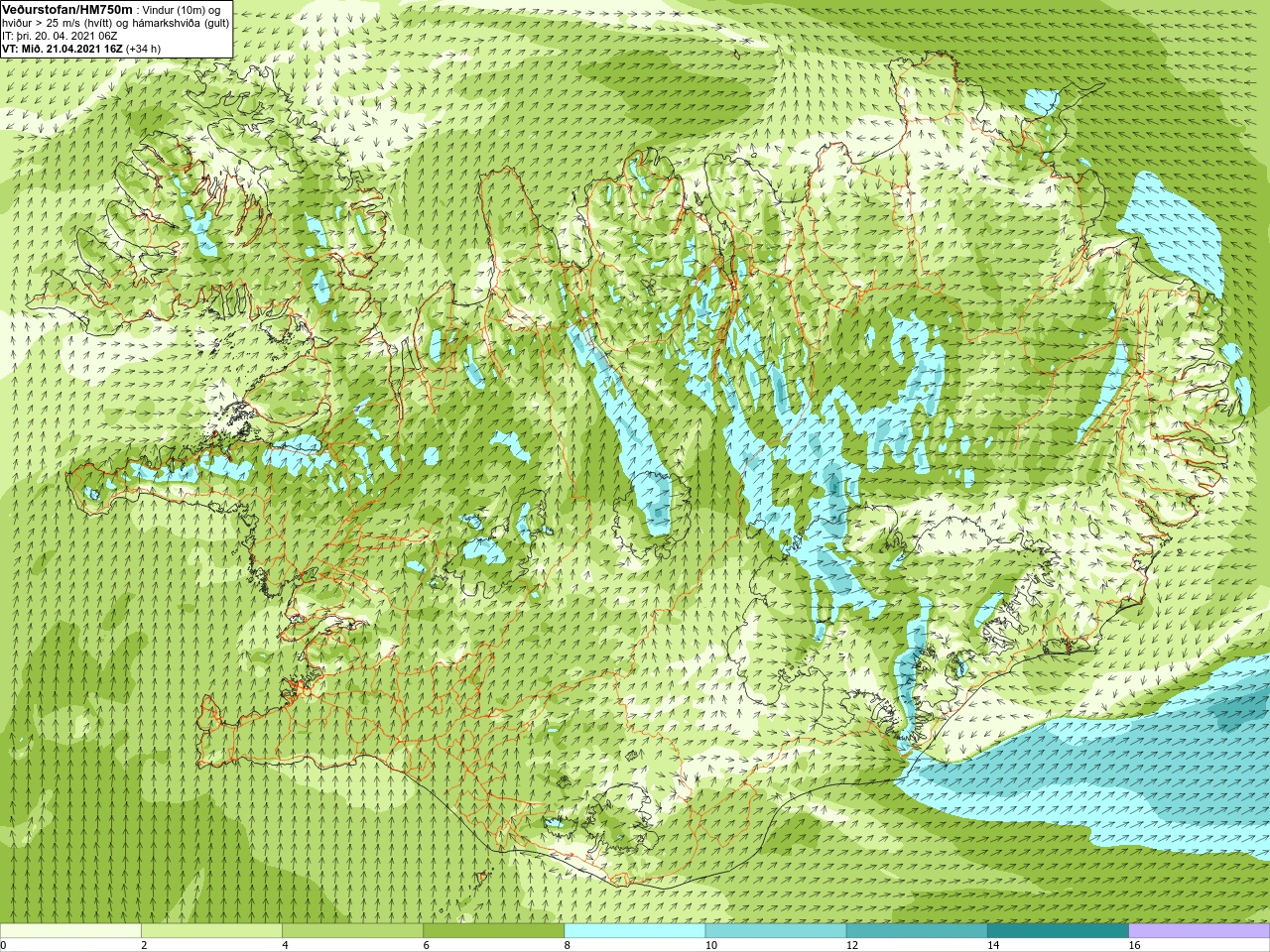The height and width of the screenshot is (952, 1270).
Task: Choose the turquoise 10–12 m/s legend swatch
Action: (x=776, y=931)
